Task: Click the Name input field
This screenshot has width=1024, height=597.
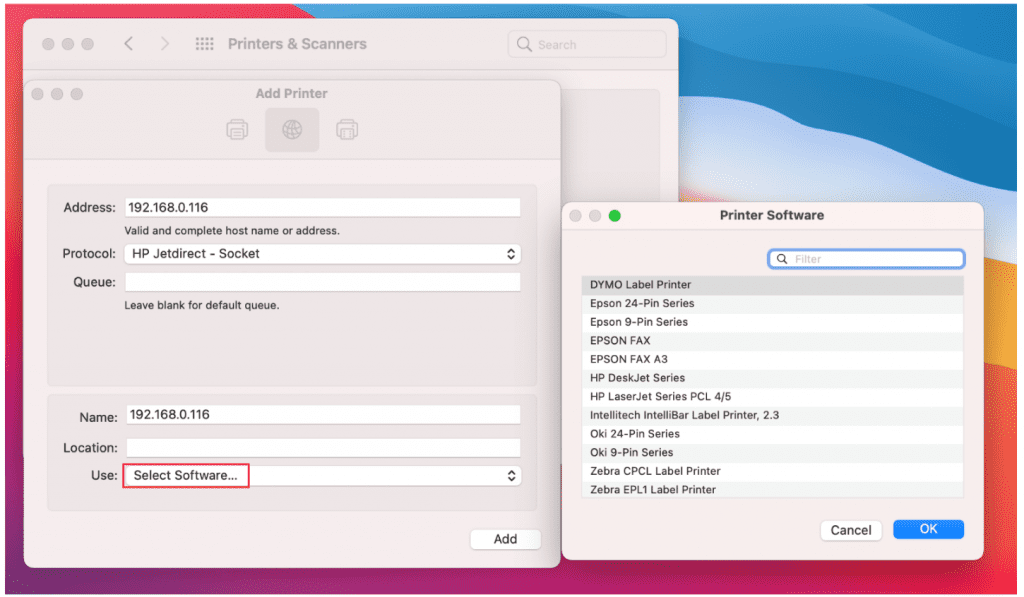Action: click(x=323, y=415)
